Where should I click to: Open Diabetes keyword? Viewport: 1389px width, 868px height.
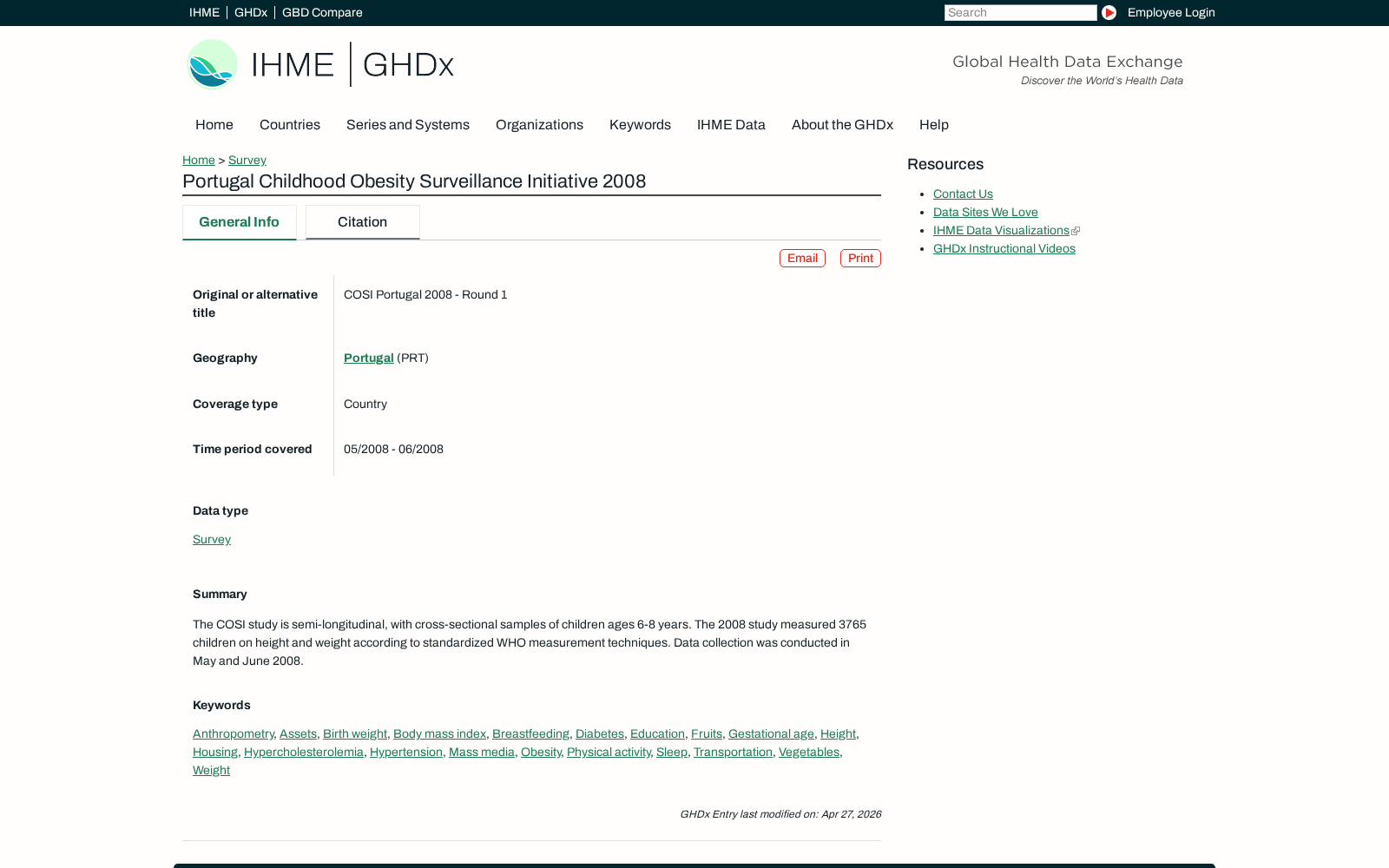[600, 733]
